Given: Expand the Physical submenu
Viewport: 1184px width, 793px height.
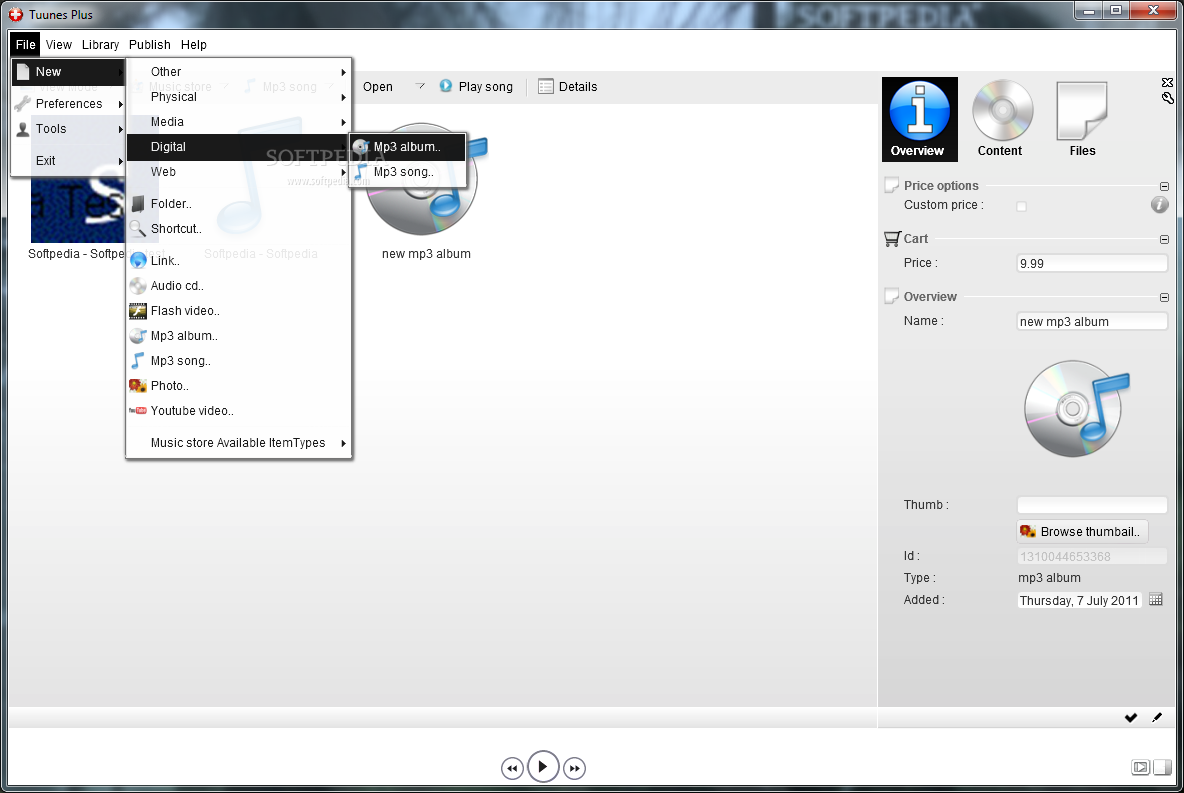Looking at the screenshot, I should [239, 97].
